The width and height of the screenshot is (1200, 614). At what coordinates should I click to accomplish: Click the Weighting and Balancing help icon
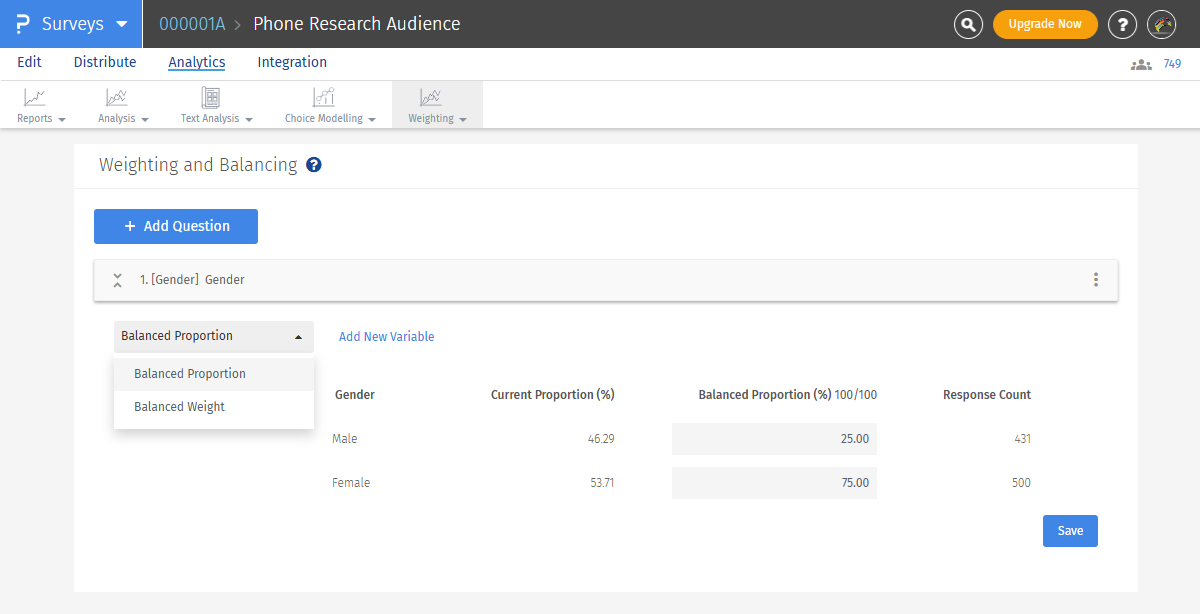pos(314,165)
